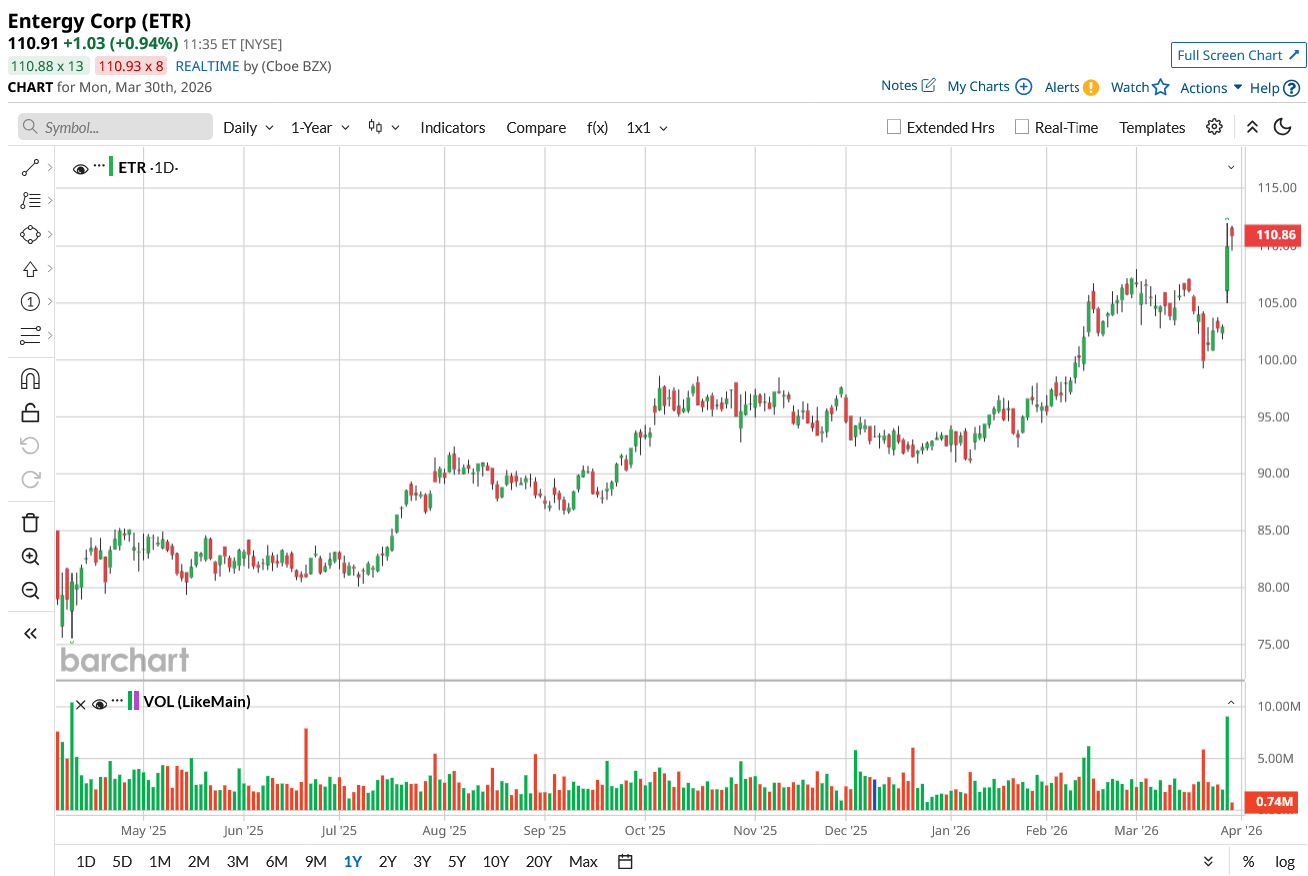This screenshot has height=876, width=1308.
Task: Follow the REALTIME link
Action: click(x=207, y=66)
